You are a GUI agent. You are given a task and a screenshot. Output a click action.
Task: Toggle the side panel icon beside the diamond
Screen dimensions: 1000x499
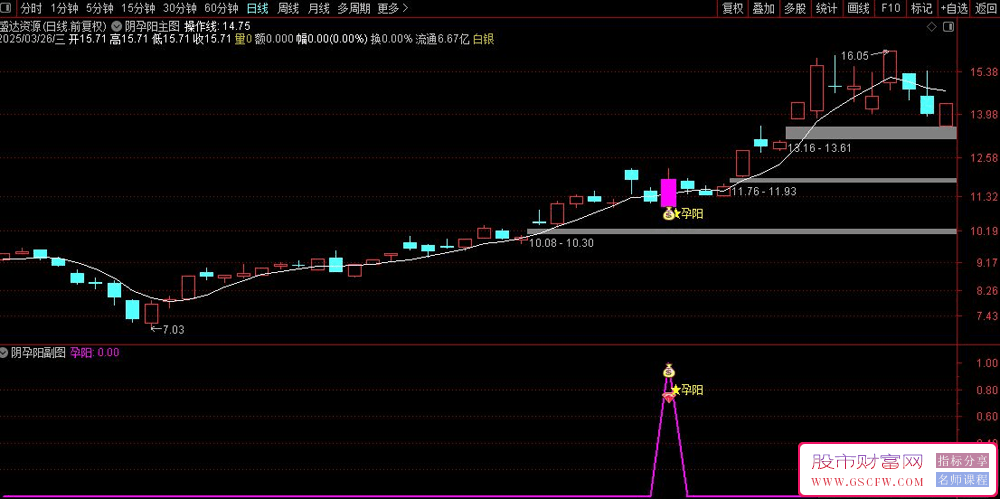point(948,27)
